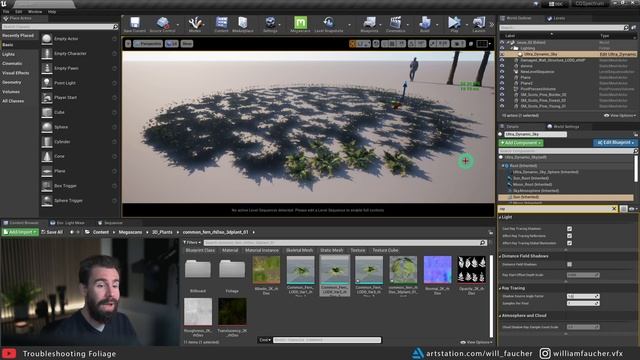Click the Play toolbar icon
The image size is (640, 360).
(454, 22)
